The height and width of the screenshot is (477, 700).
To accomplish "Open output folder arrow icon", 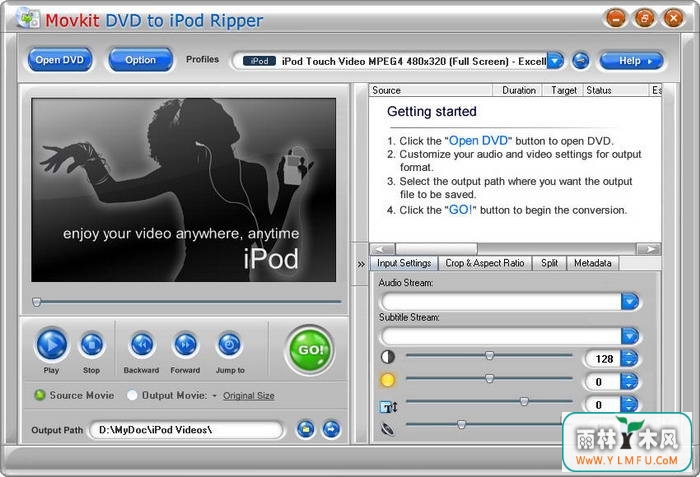I will (331, 429).
